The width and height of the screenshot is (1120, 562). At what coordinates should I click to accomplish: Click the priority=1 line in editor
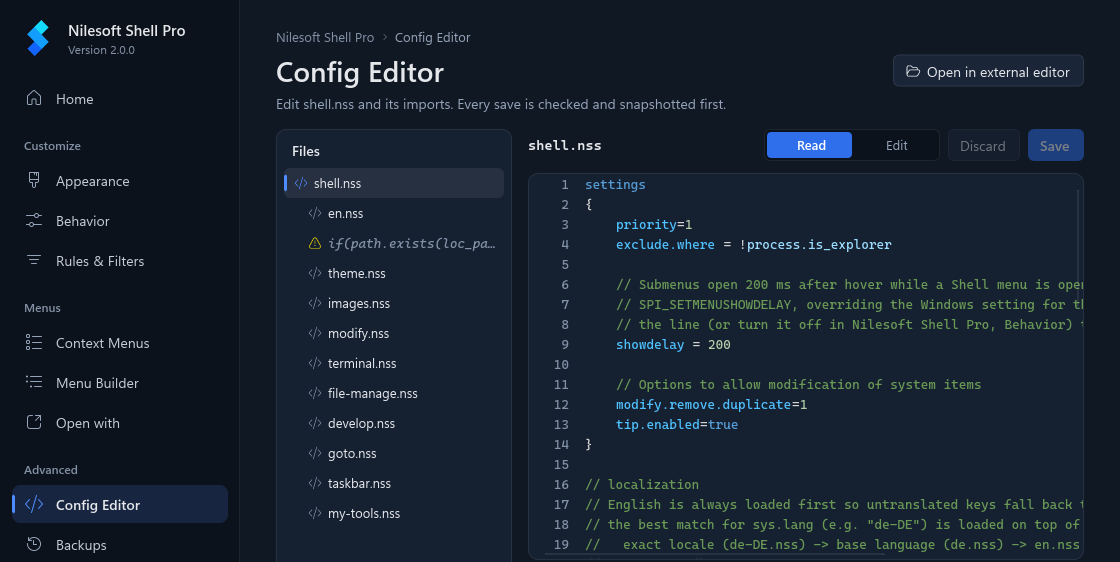654,224
